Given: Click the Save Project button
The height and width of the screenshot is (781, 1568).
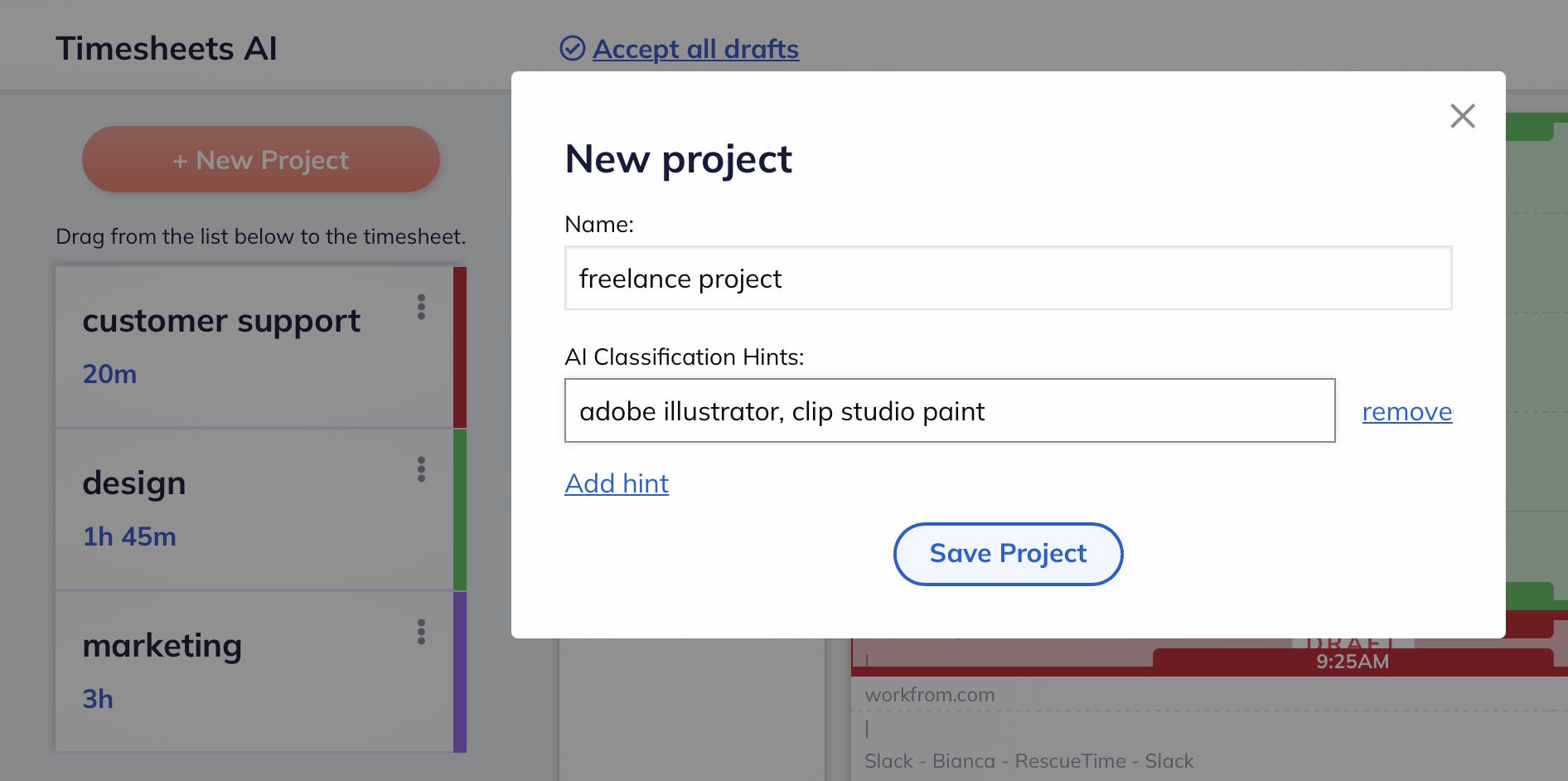Looking at the screenshot, I should tap(1007, 553).
